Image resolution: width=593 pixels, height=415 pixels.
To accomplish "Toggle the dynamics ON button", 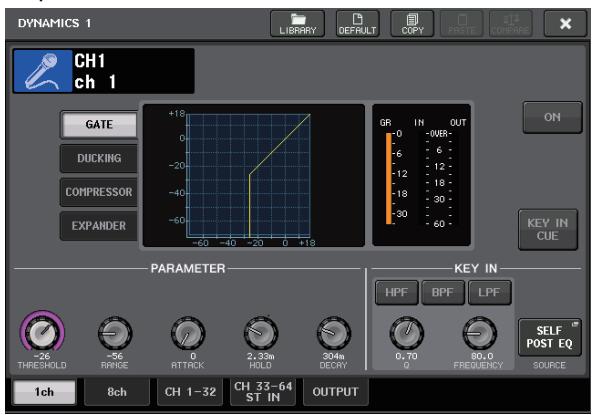I will [x=553, y=117].
